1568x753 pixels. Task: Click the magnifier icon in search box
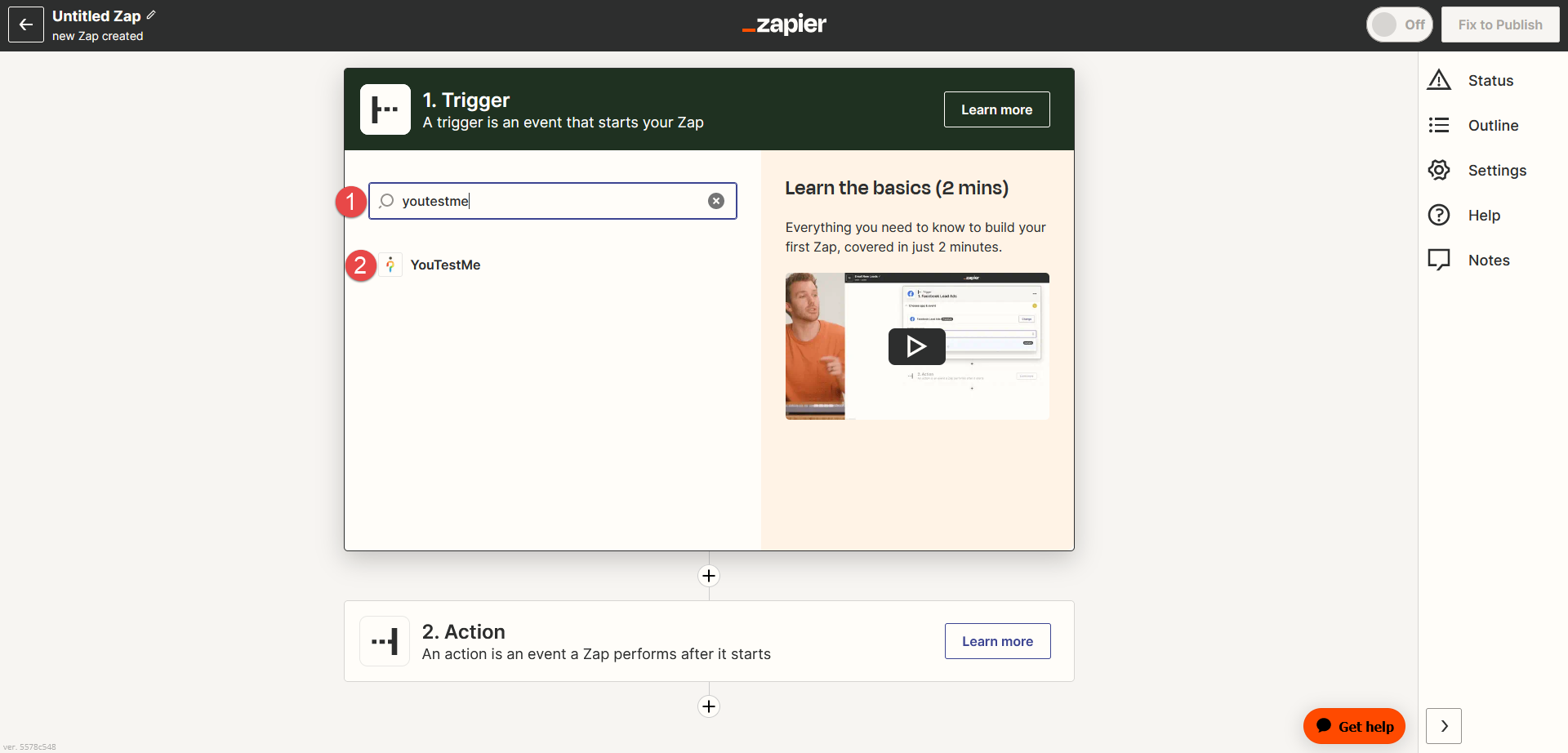pyautogui.click(x=386, y=201)
